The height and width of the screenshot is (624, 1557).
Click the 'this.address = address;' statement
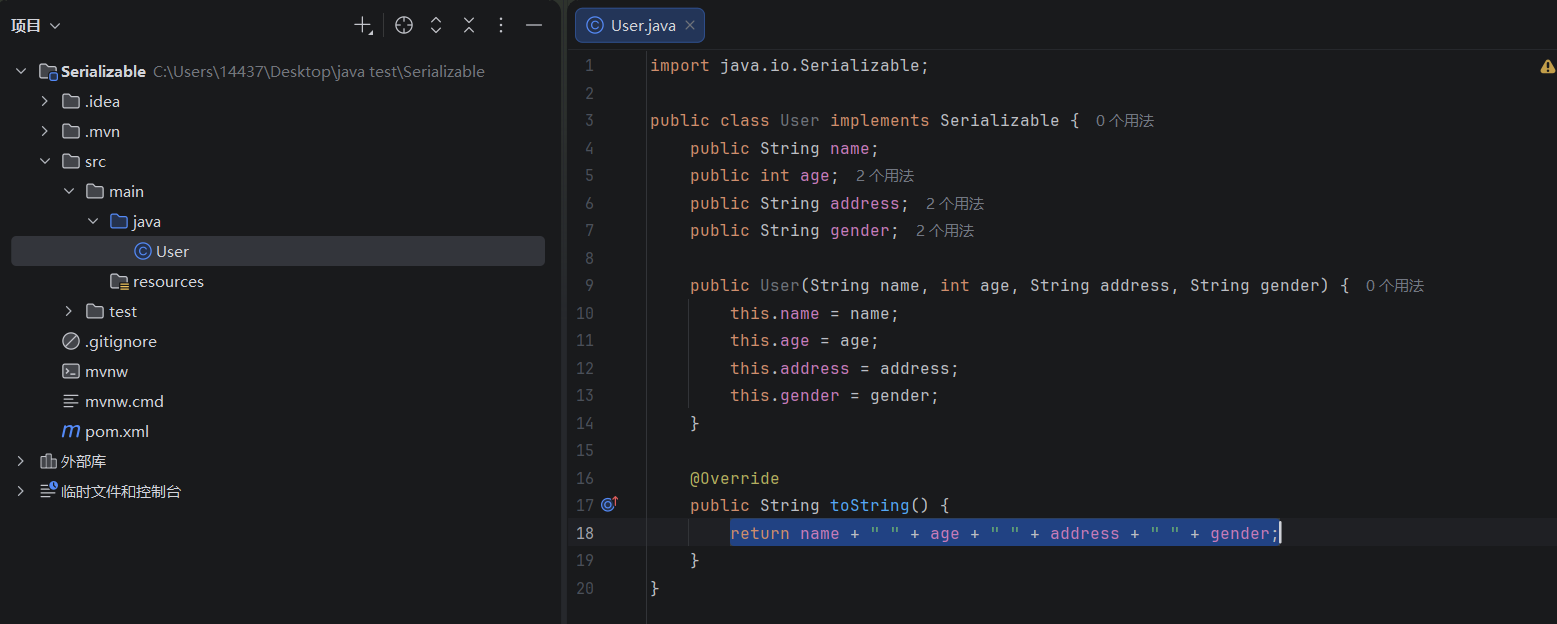844,369
